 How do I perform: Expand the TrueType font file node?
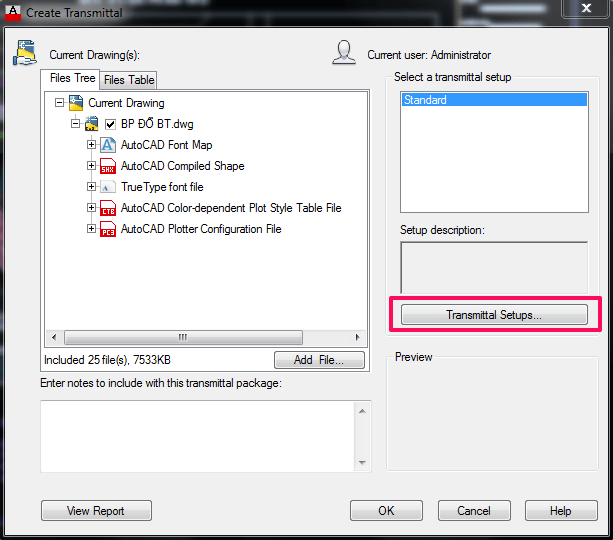92,187
